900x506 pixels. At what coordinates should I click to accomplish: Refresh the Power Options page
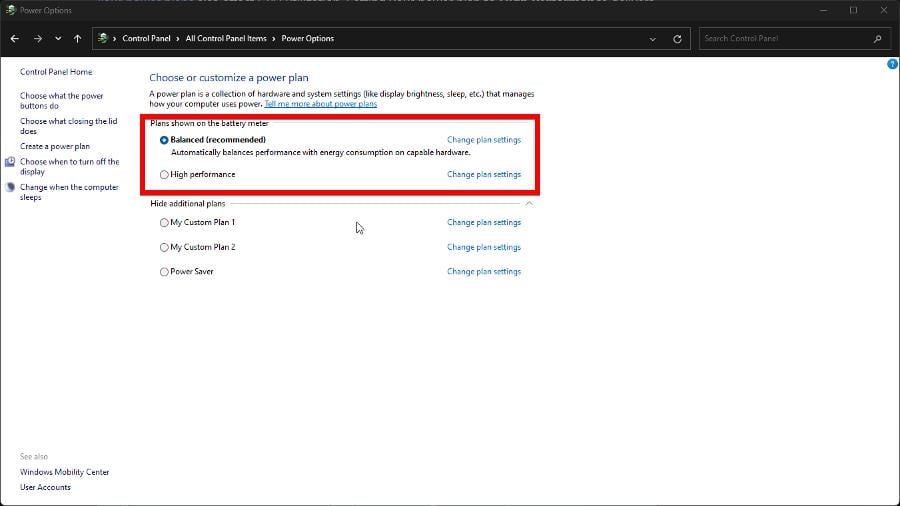(x=677, y=39)
